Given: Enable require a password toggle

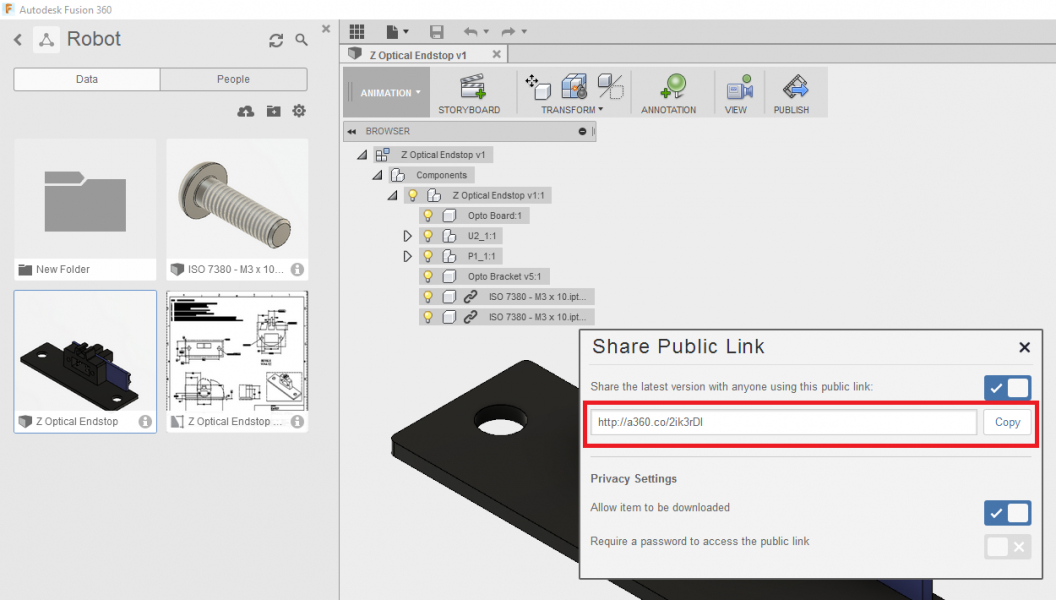Looking at the screenshot, I should pos(1007,546).
